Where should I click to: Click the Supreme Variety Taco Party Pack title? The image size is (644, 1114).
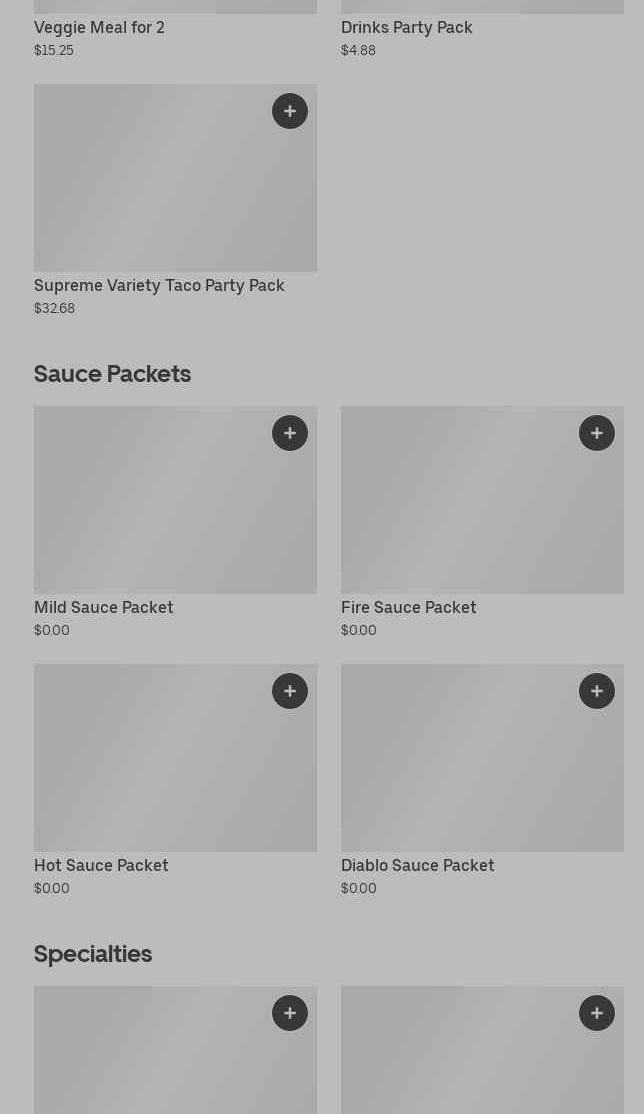pyautogui.click(x=159, y=286)
